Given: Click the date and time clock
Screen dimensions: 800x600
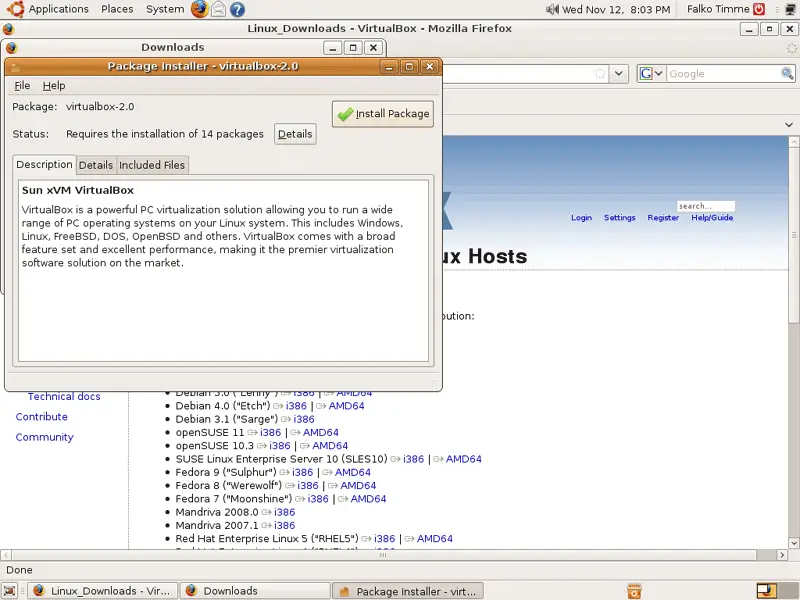Looking at the screenshot, I should pyautogui.click(x=616, y=9).
